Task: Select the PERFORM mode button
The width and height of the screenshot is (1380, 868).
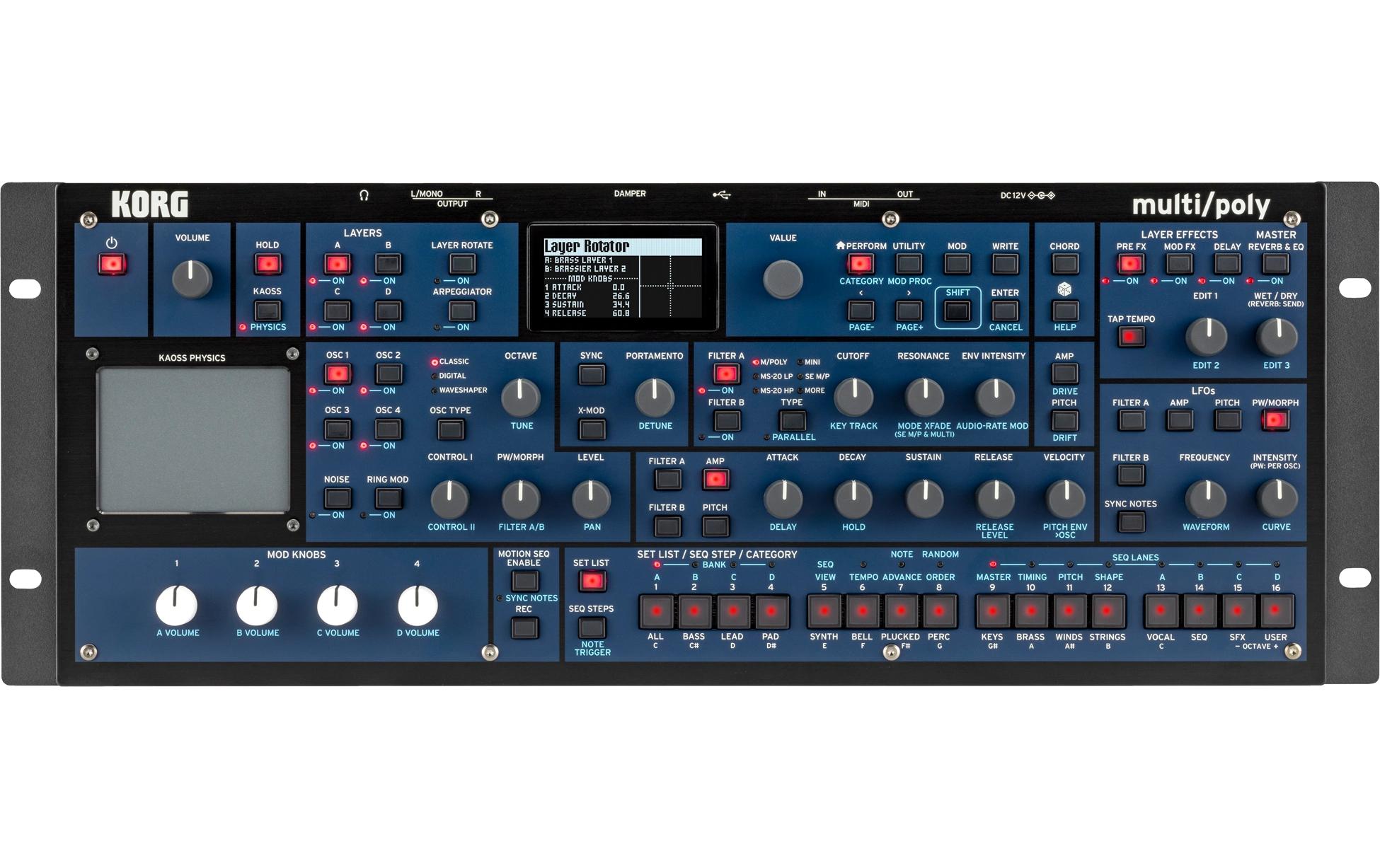Action: (861, 265)
